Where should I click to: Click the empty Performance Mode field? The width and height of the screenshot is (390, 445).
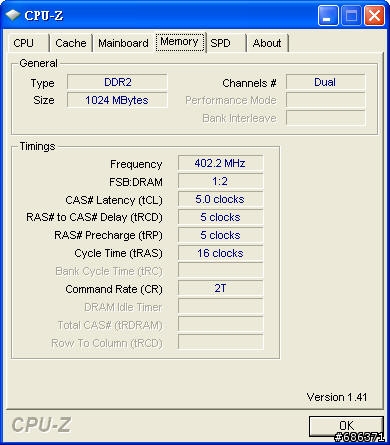pos(325,100)
